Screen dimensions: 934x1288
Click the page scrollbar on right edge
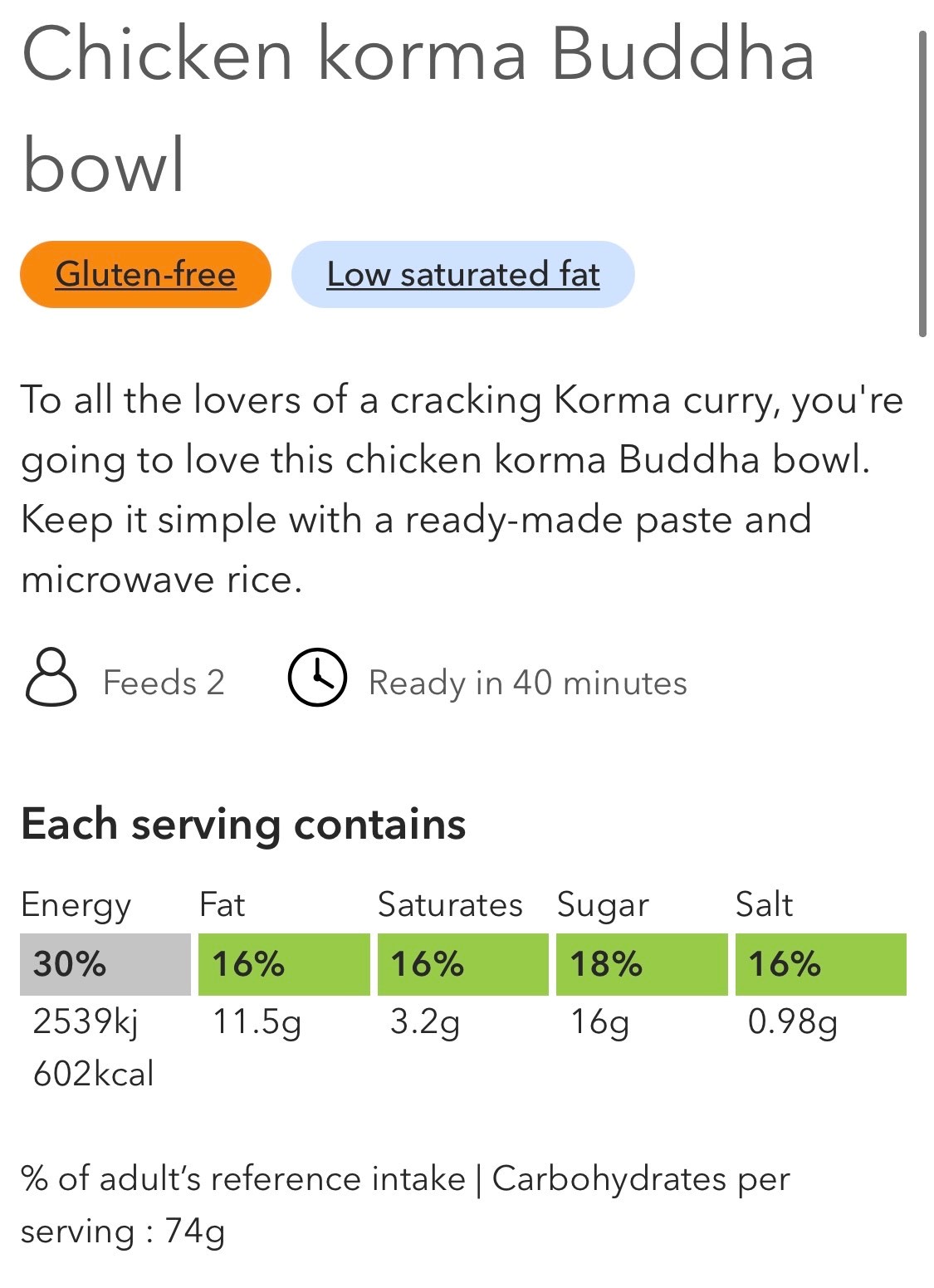[x=922, y=184]
